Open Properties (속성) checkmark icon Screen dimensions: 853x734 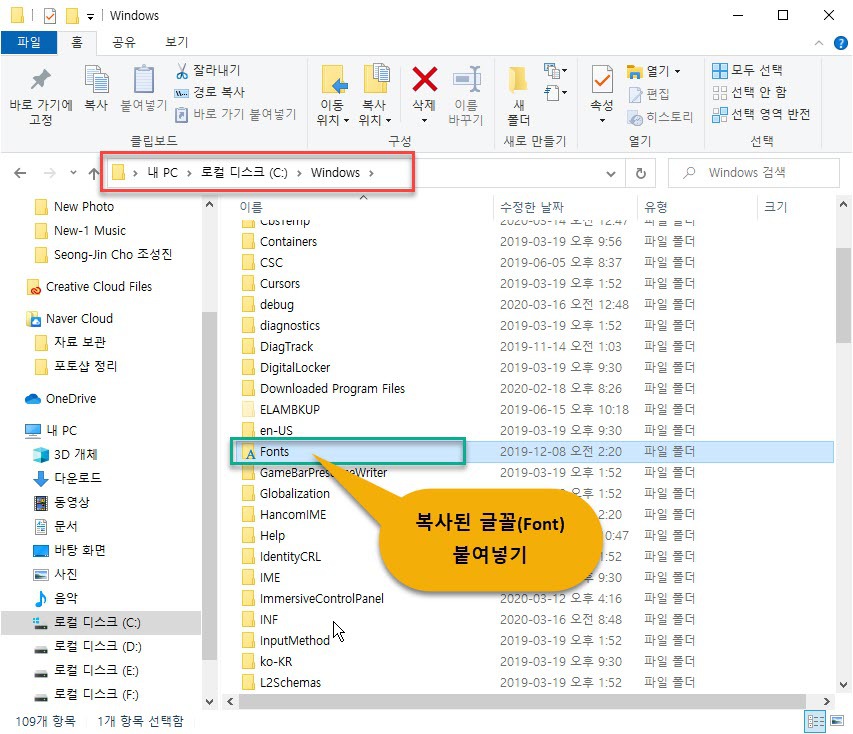pos(602,80)
